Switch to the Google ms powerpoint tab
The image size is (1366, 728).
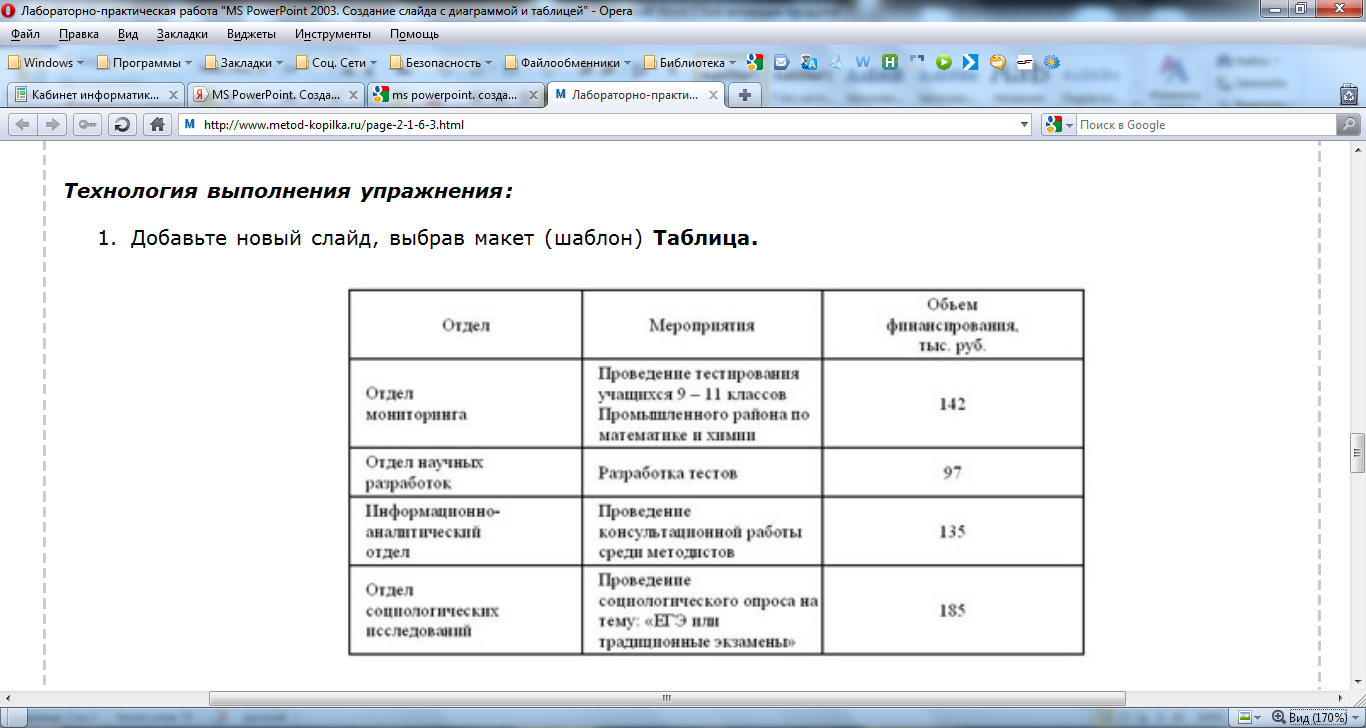coord(455,95)
